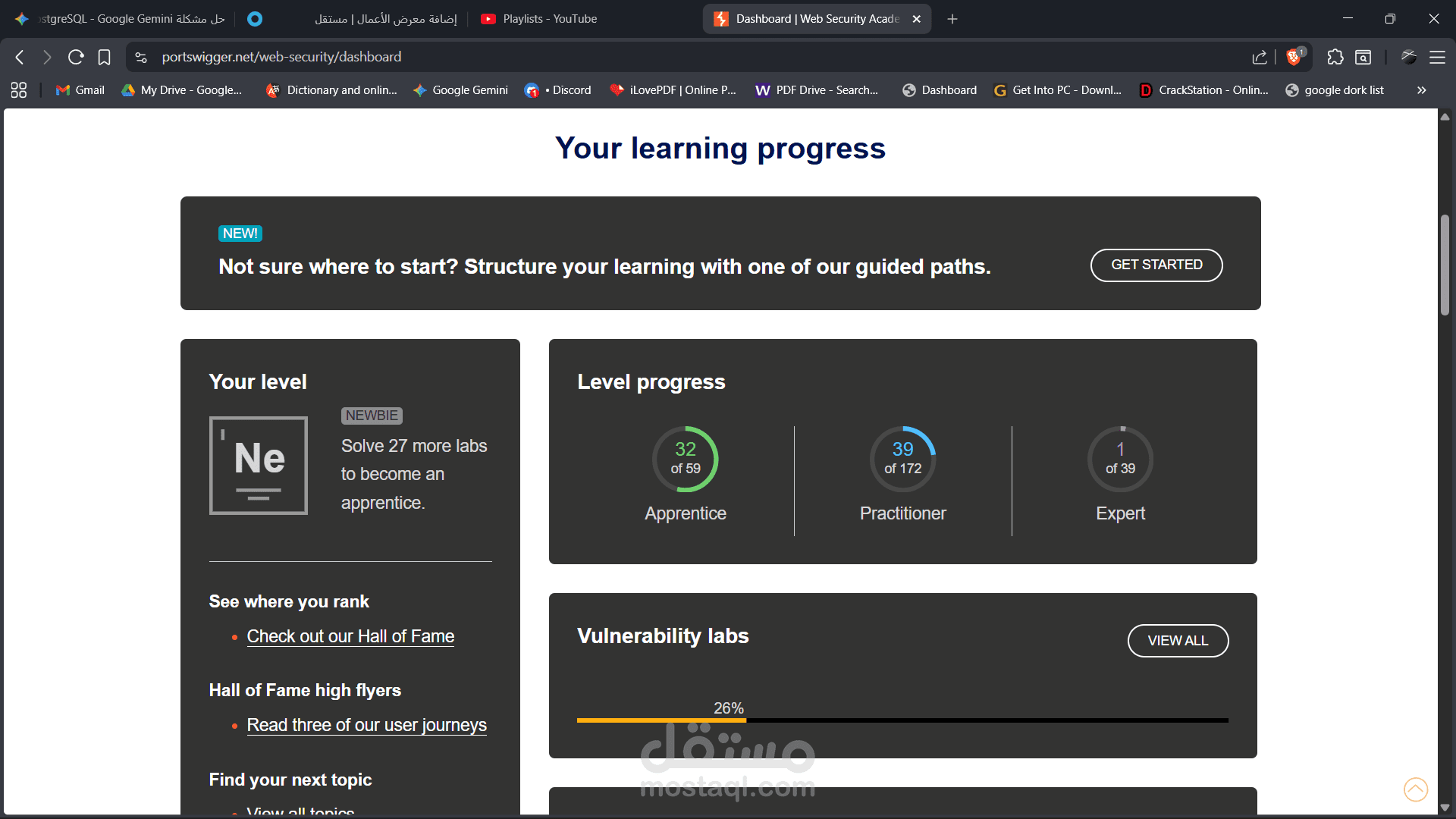Viewport: 1456px width, 819px height.
Task: Open the Gmail bookmark
Action: tap(78, 89)
